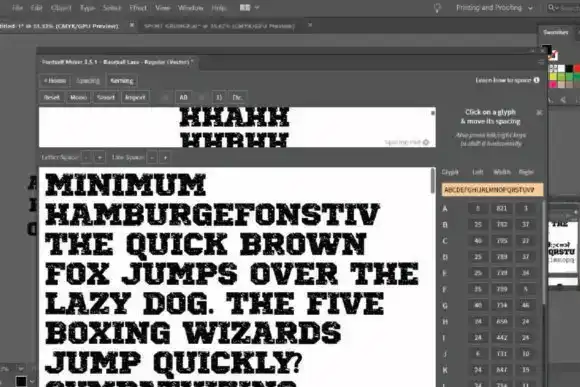Screen dimensions: 580x387
Task: Edit the Width value of glyph A
Action: click(x=502, y=208)
